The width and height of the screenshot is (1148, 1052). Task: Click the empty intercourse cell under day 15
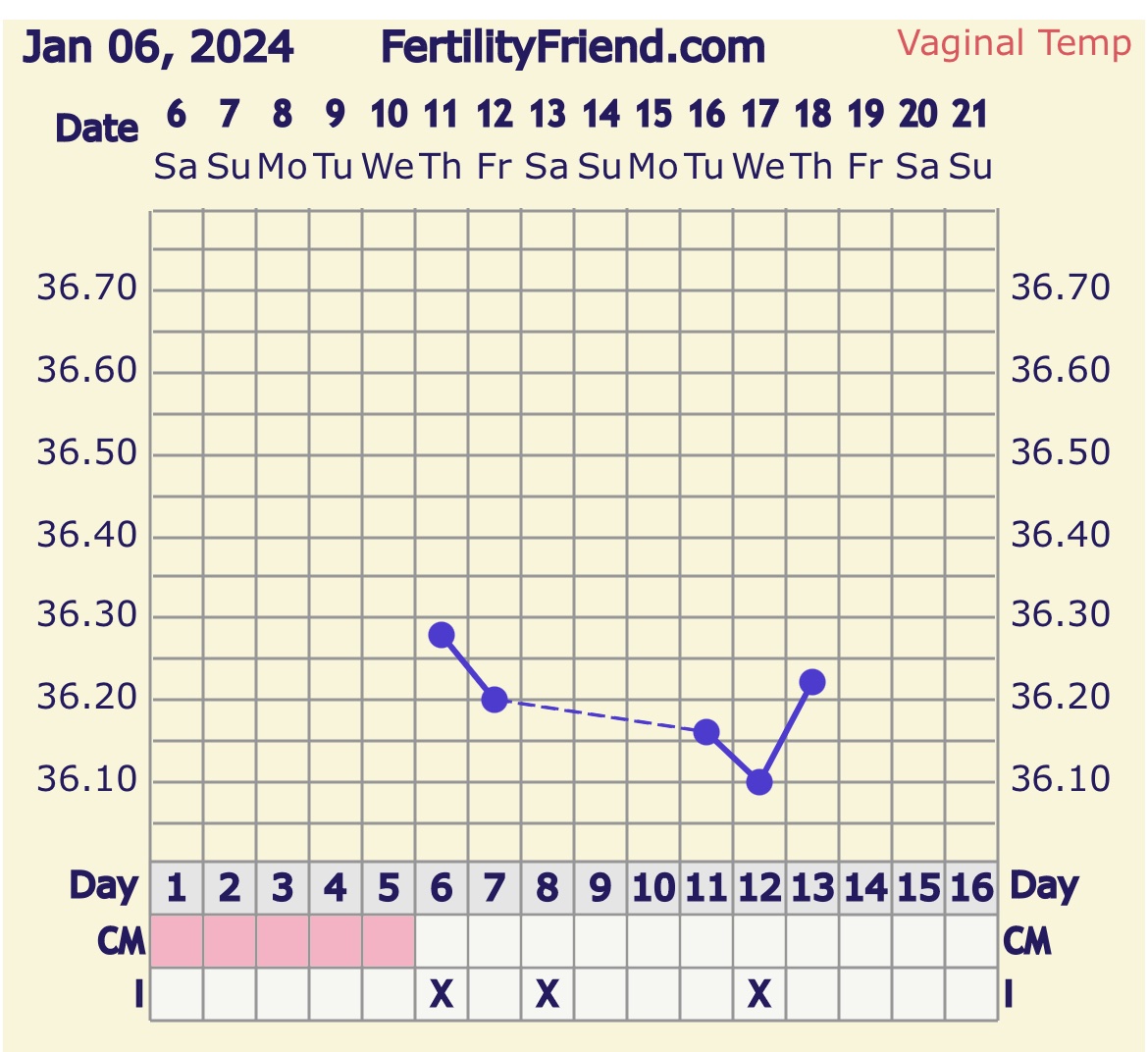[918, 995]
